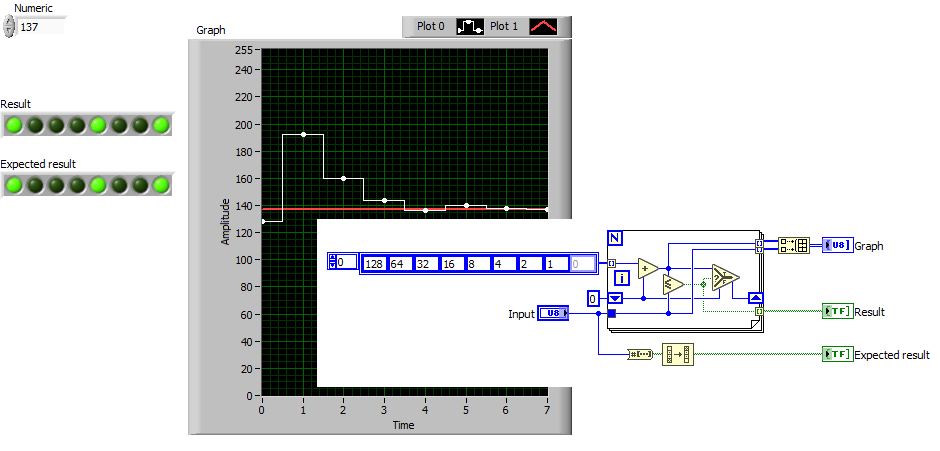Click the Expected result TF indicator terminal
The height and width of the screenshot is (451, 940).
[837, 354]
